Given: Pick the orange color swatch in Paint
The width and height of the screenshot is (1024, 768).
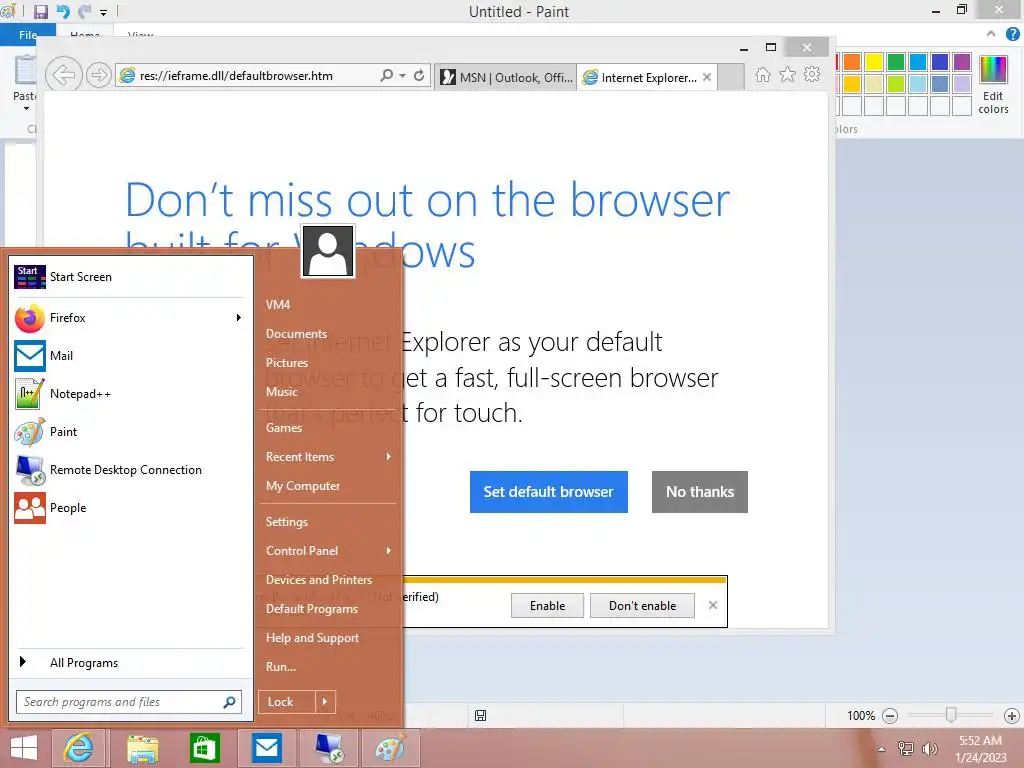Looking at the screenshot, I should tap(852, 61).
